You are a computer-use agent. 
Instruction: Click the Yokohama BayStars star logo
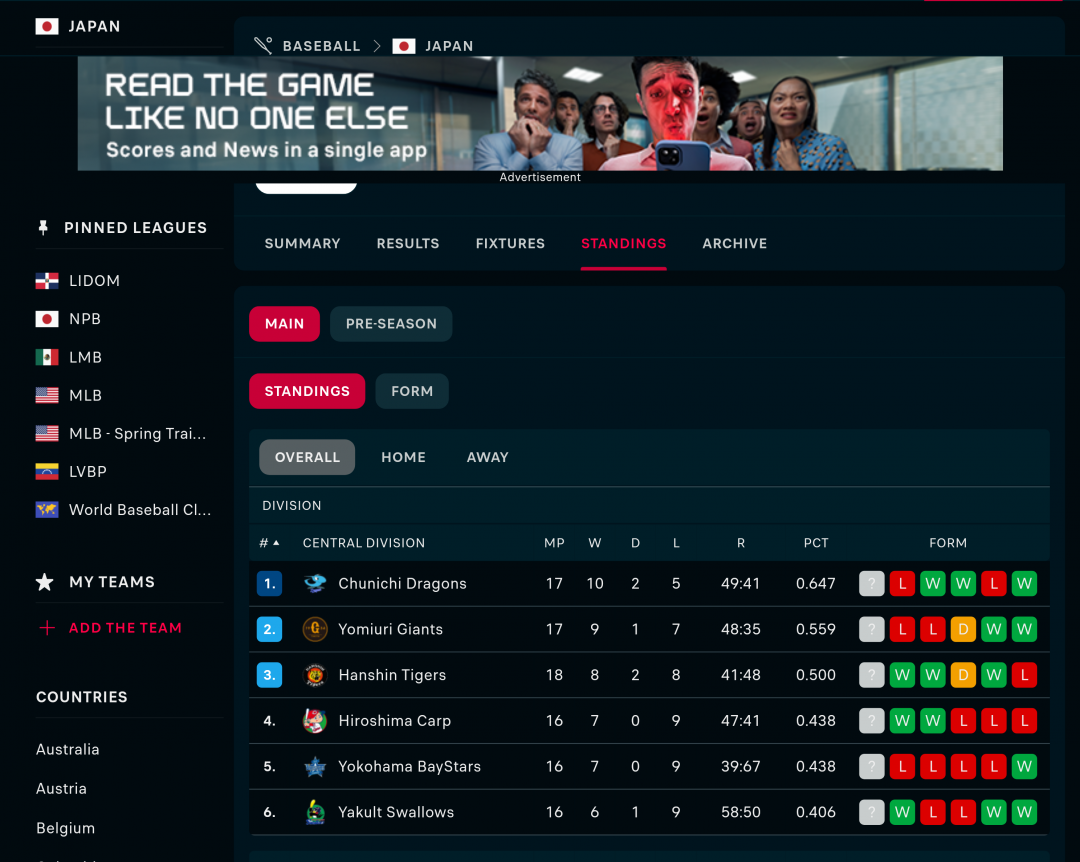click(315, 767)
